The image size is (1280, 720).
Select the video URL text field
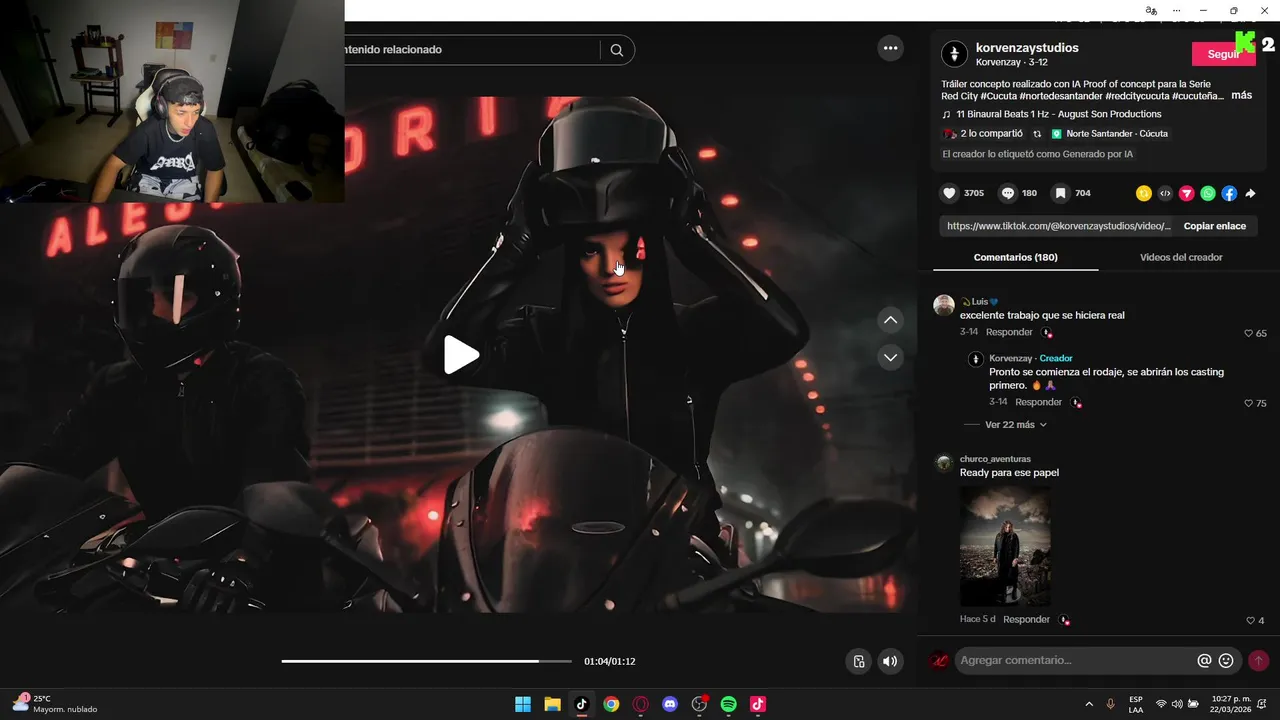[1058, 226]
